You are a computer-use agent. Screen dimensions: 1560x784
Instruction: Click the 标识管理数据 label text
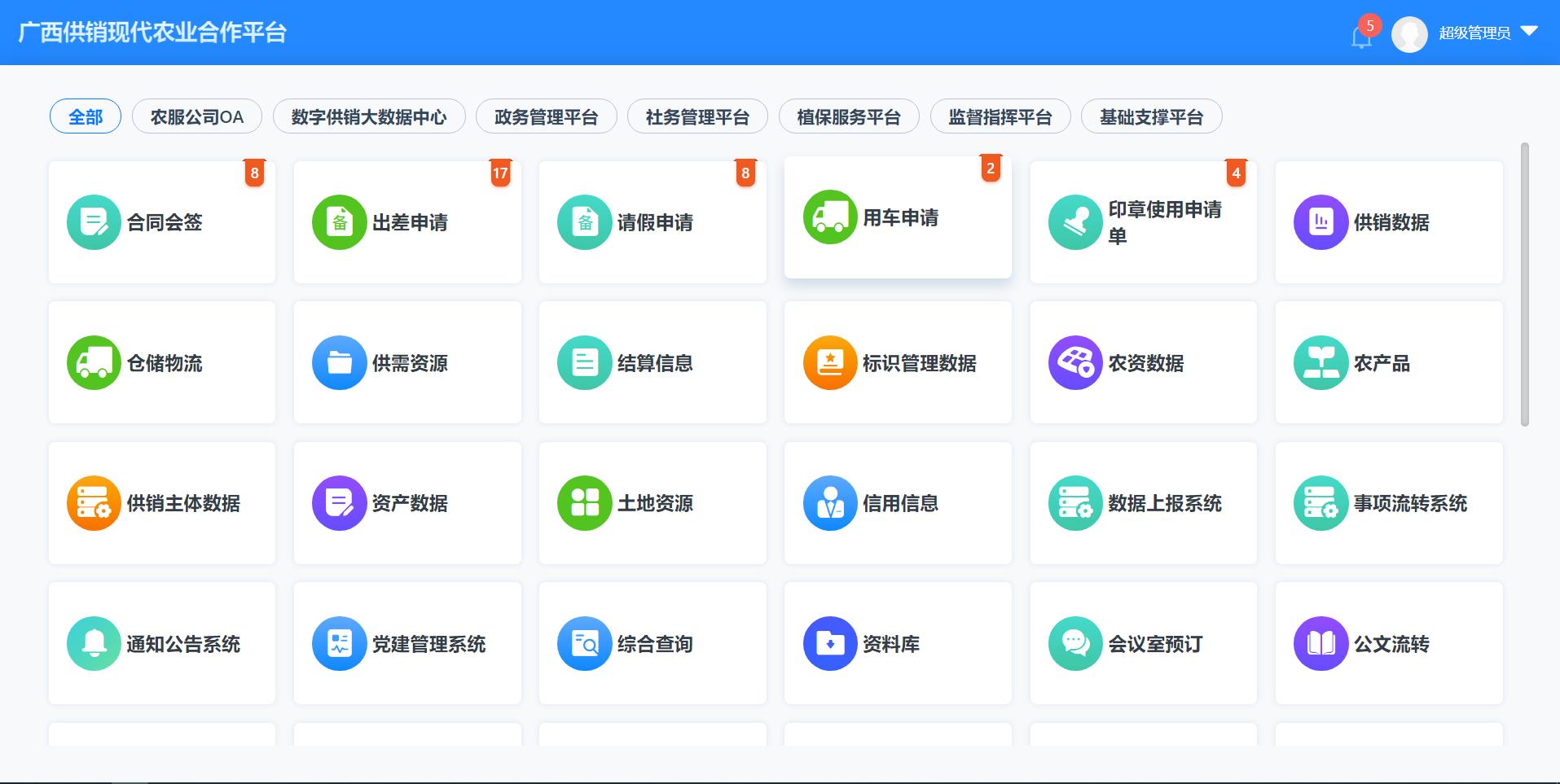pos(920,363)
